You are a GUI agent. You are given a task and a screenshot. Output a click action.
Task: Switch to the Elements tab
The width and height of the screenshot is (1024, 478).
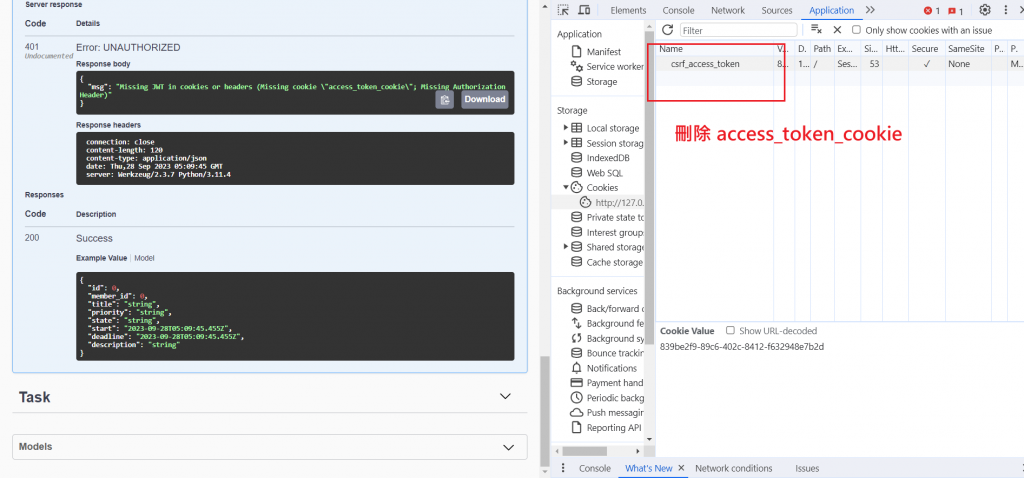click(x=628, y=10)
